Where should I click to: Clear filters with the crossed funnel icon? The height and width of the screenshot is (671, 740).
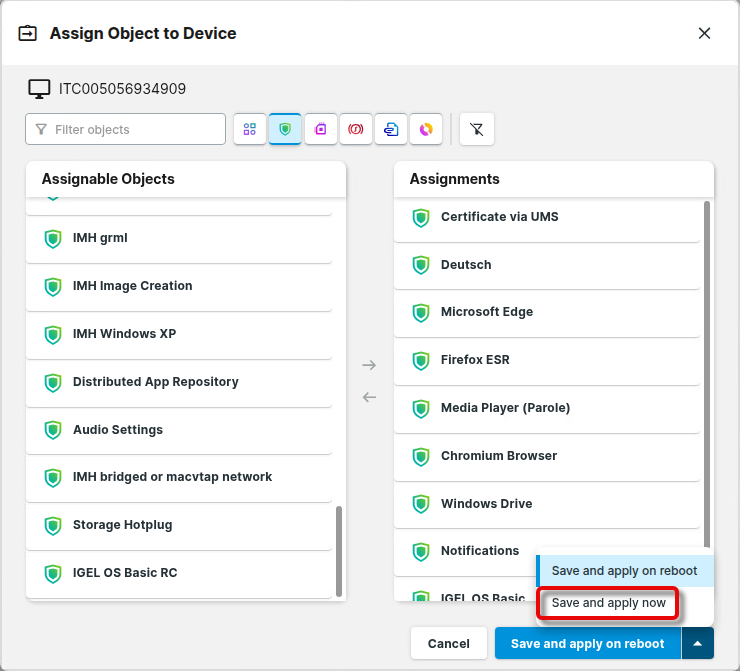point(477,129)
